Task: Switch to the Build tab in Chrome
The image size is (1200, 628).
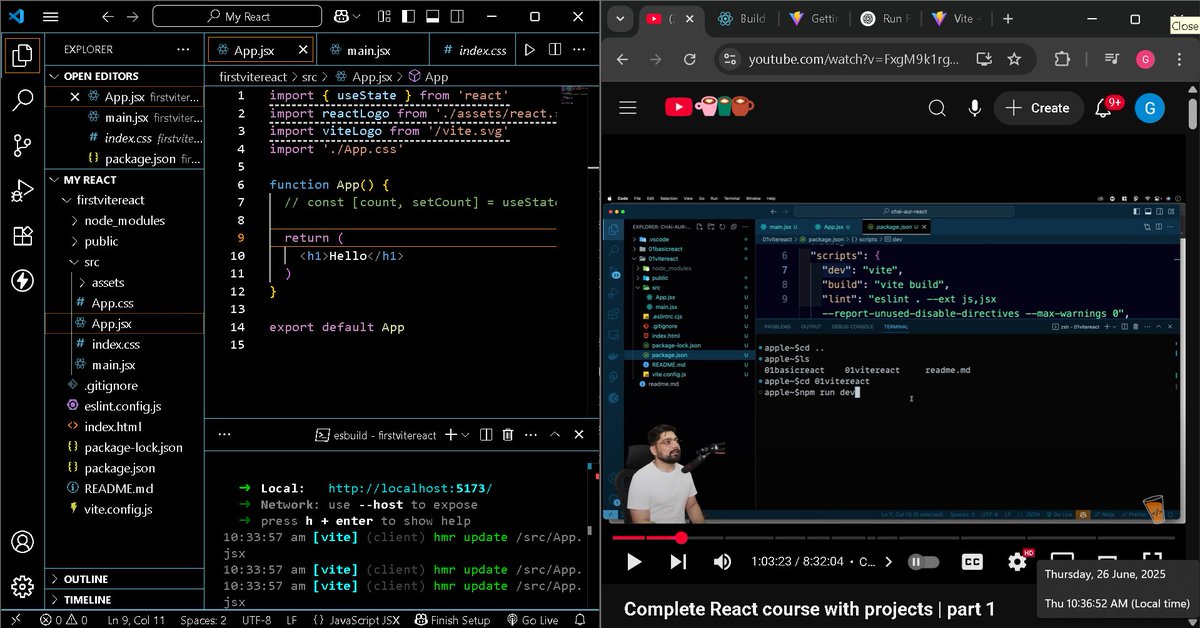Action: tap(743, 19)
